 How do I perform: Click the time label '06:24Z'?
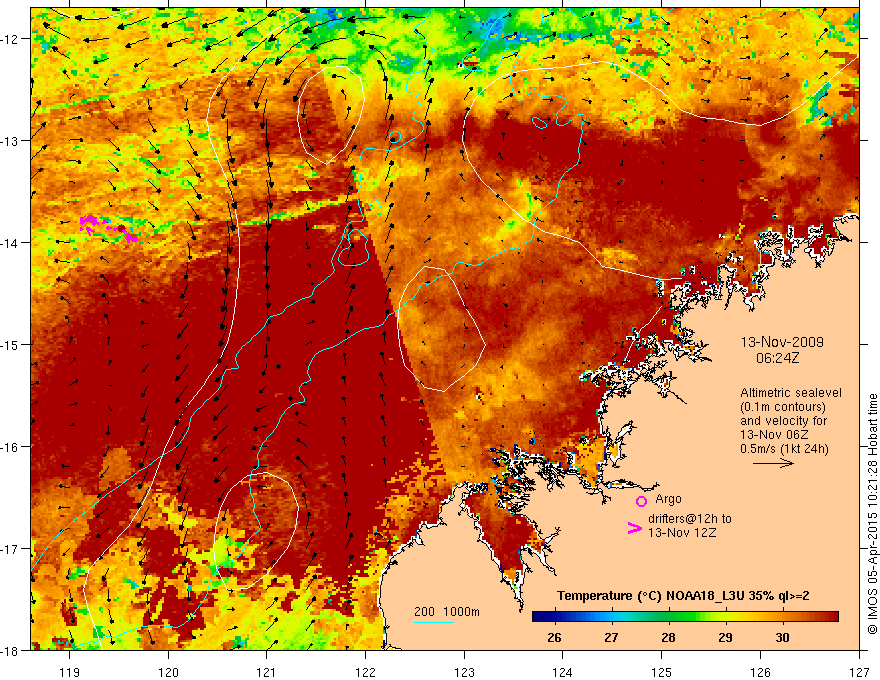click(x=777, y=358)
